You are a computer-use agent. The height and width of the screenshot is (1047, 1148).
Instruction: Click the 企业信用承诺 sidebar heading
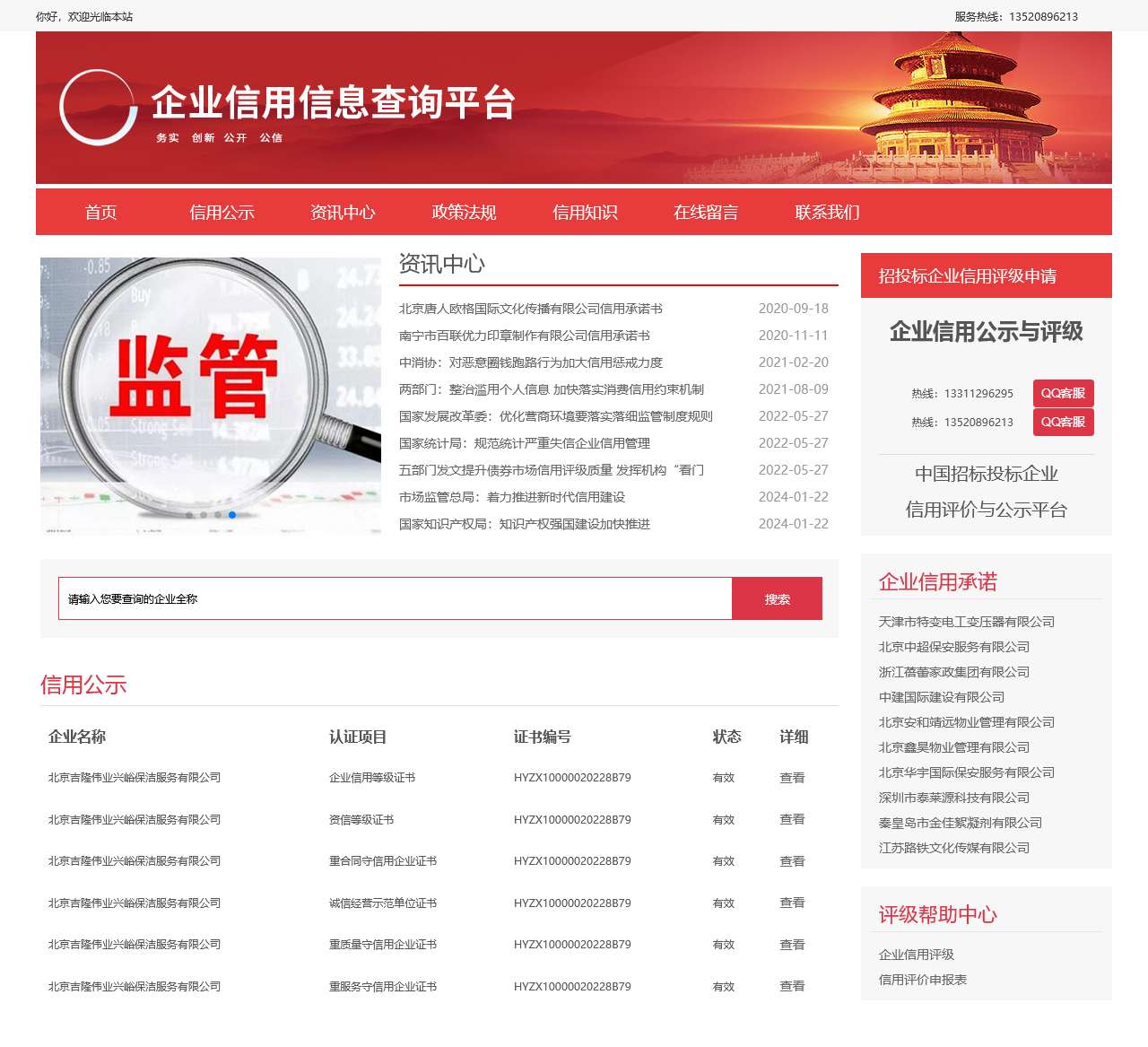click(x=938, y=581)
